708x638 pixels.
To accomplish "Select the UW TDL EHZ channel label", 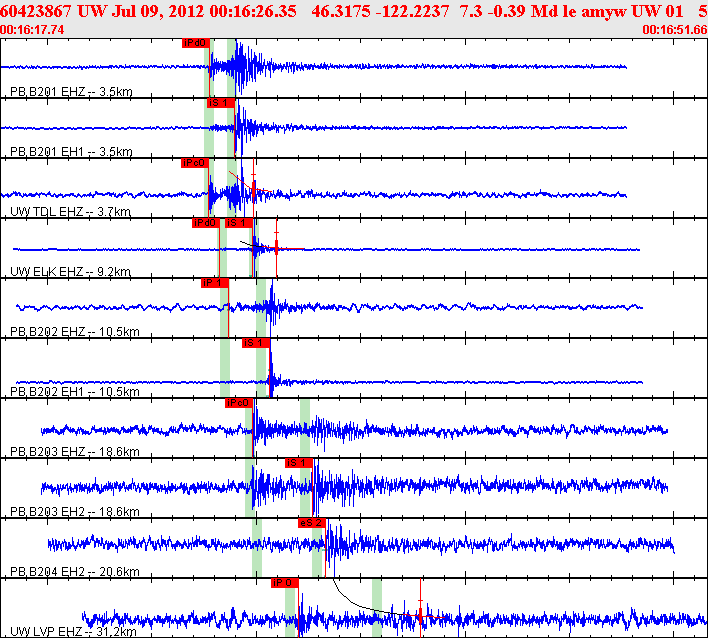I will (x=70, y=211).
